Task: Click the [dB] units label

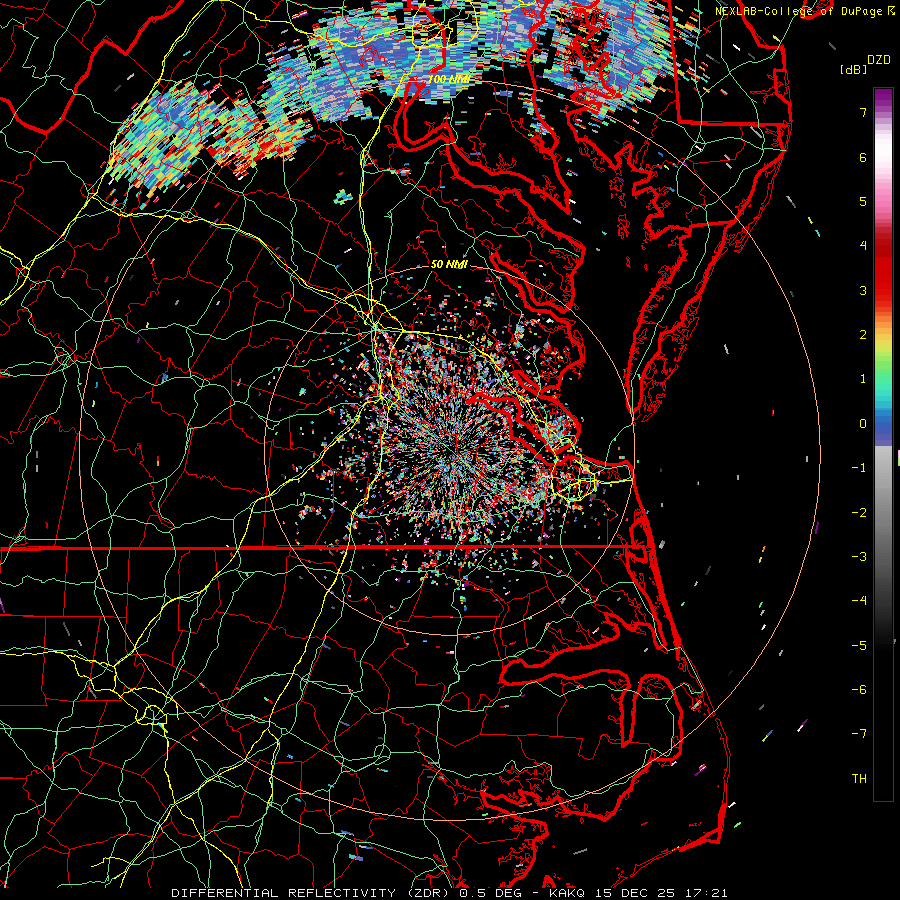Action: (x=854, y=69)
